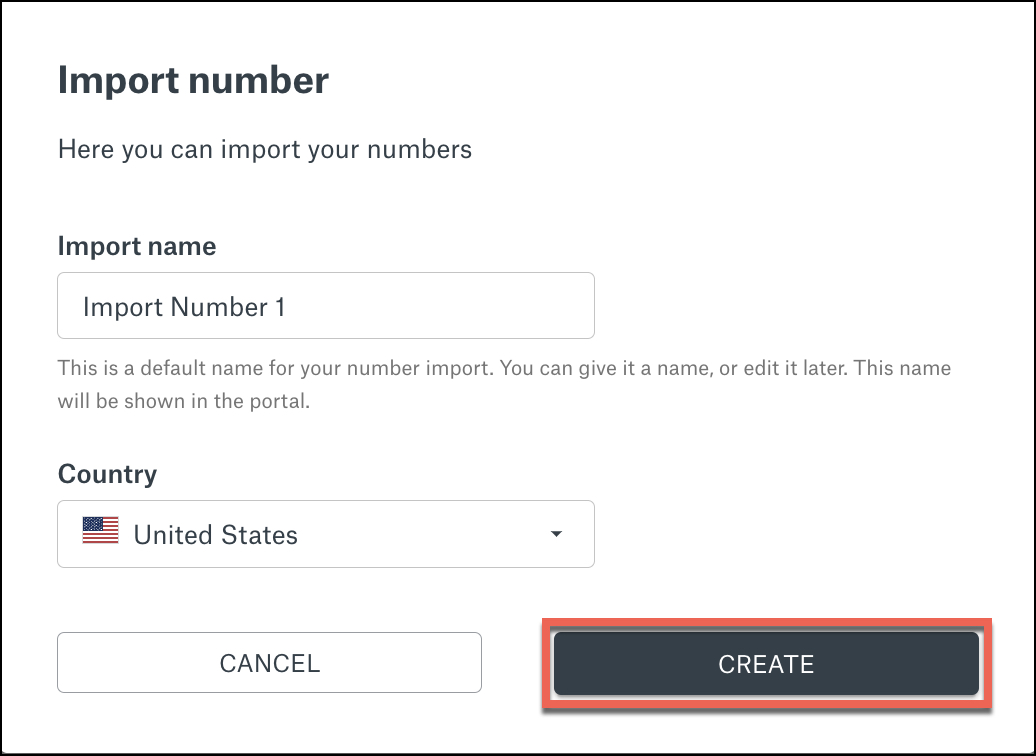Dismiss the dialog using CANCEL
1036x756 pixels.
coord(269,662)
